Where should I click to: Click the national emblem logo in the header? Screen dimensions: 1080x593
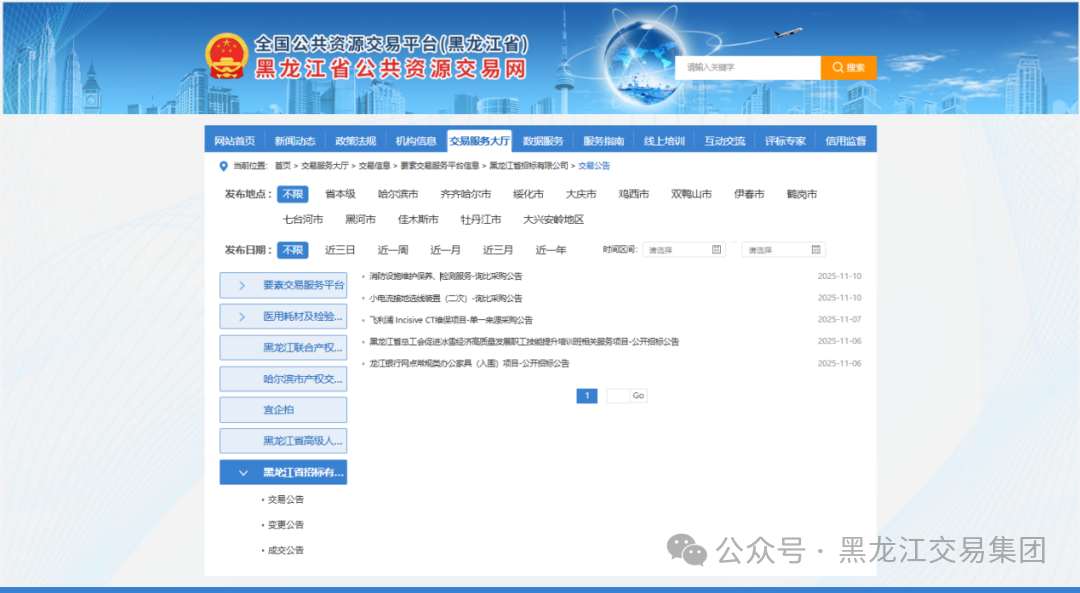(228, 57)
